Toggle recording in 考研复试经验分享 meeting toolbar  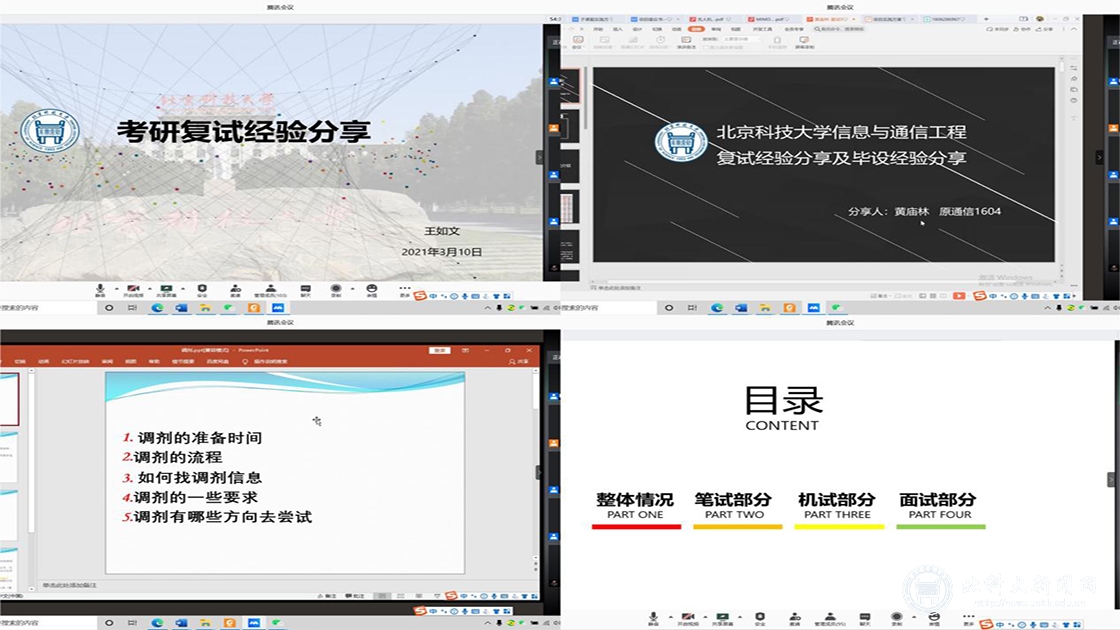336,289
